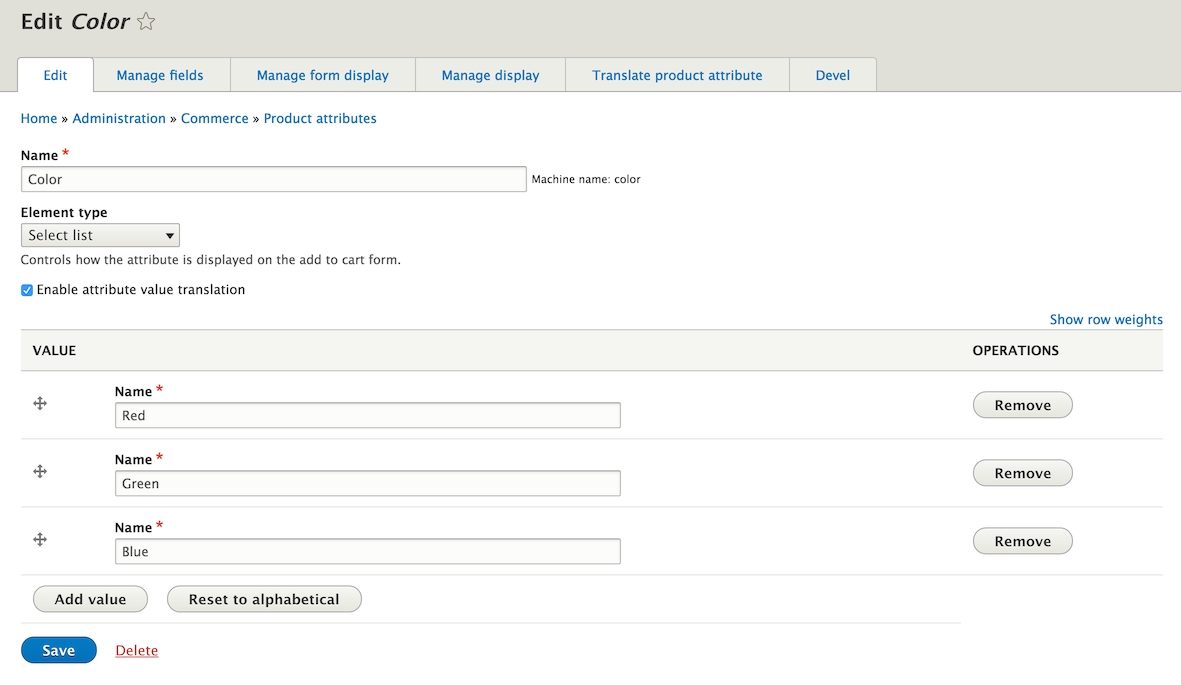
Task: Click the drag handle beside the Green value
Action: (40, 471)
